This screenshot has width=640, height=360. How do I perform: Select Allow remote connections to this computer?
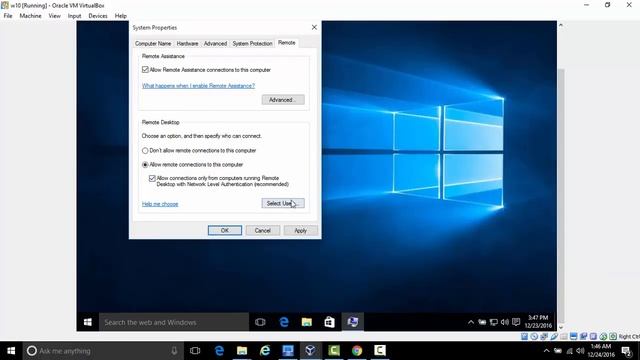tap(145, 165)
